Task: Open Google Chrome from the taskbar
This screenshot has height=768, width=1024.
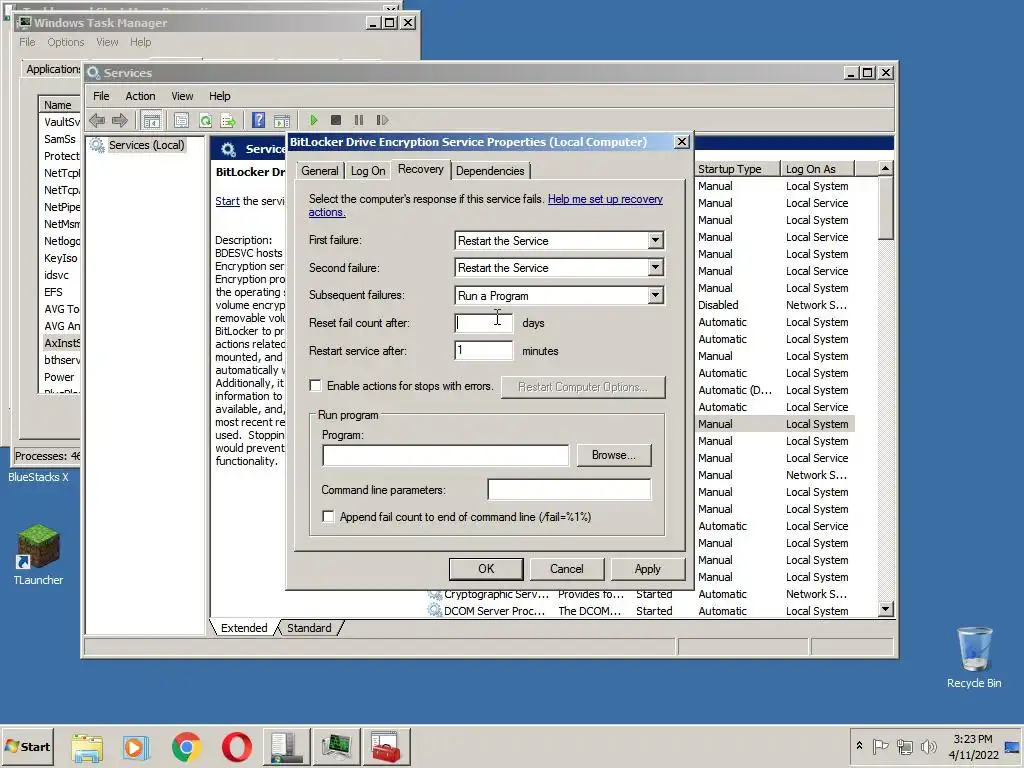Action: click(x=187, y=747)
